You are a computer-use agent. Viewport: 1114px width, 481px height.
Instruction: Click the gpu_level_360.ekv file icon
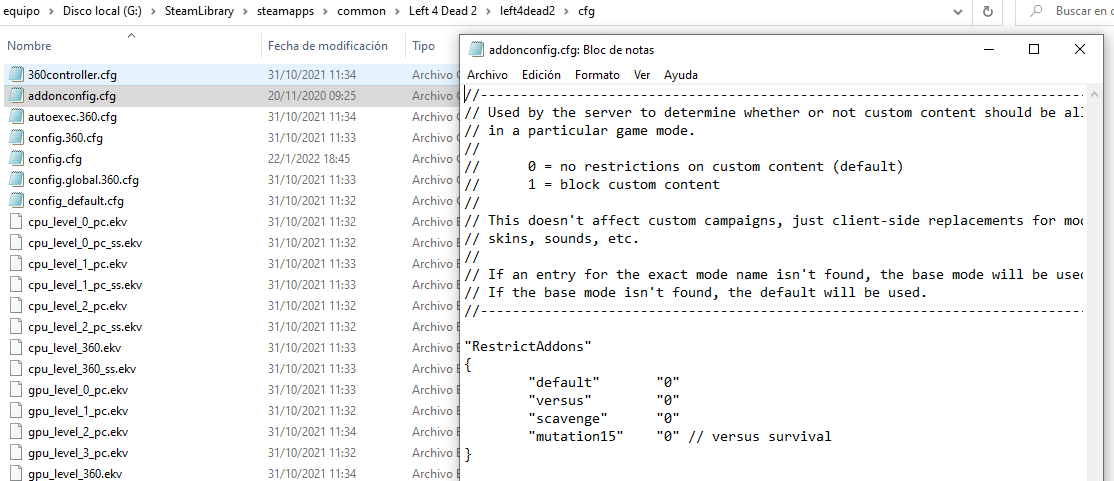(16, 474)
